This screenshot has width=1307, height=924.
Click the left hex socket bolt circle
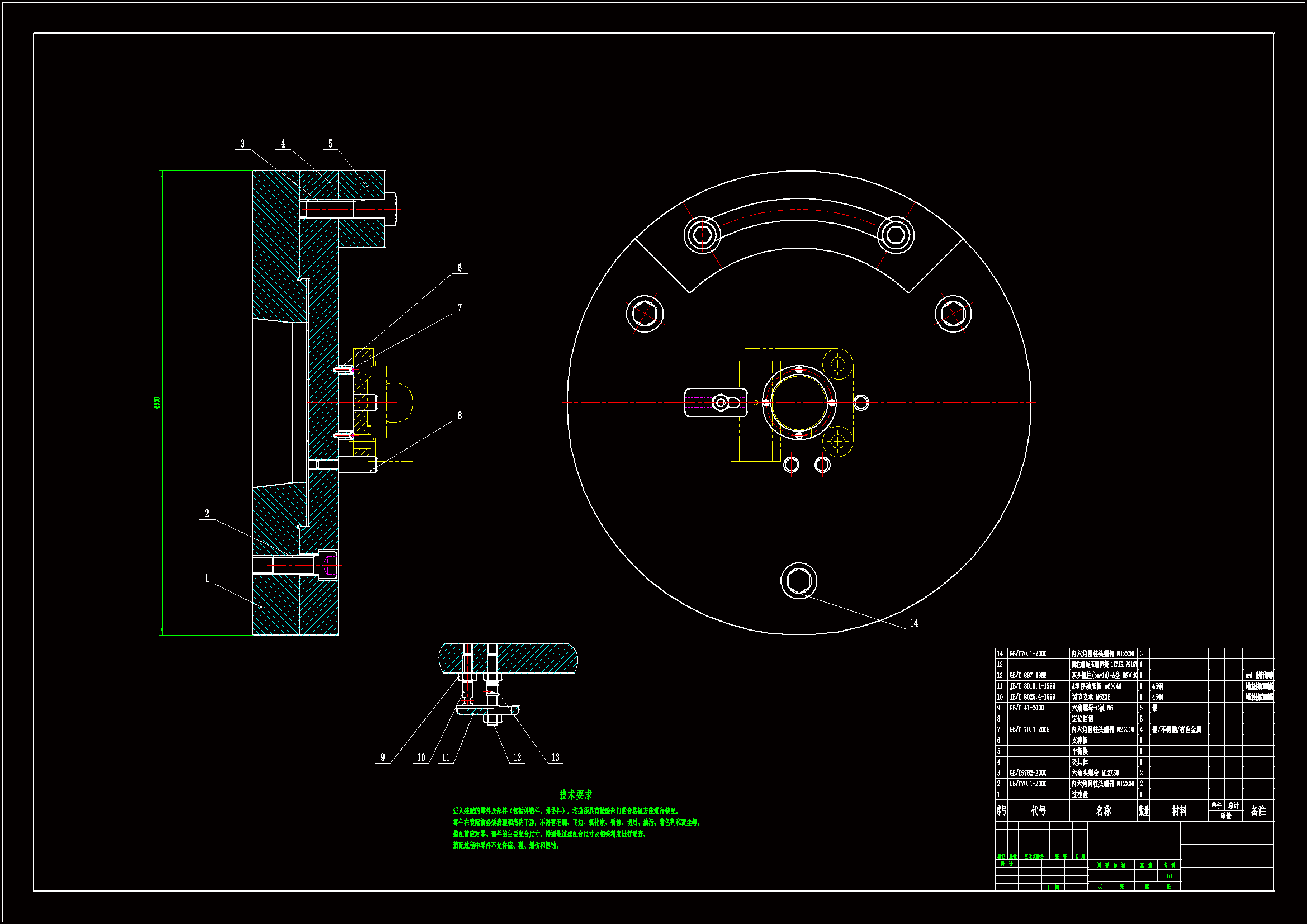[645, 314]
